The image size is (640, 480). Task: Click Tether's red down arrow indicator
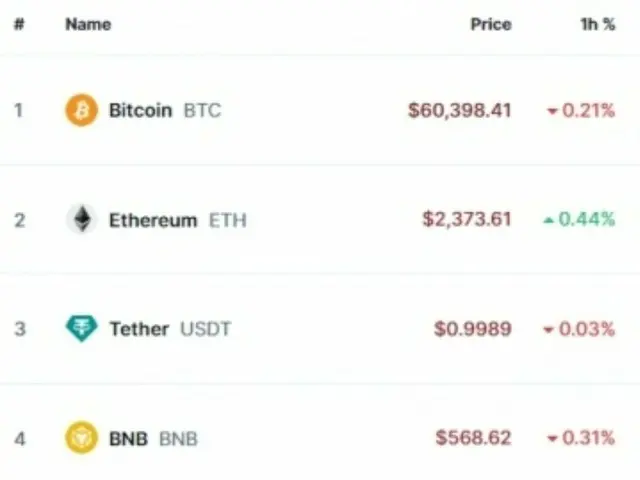coord(548,330)
